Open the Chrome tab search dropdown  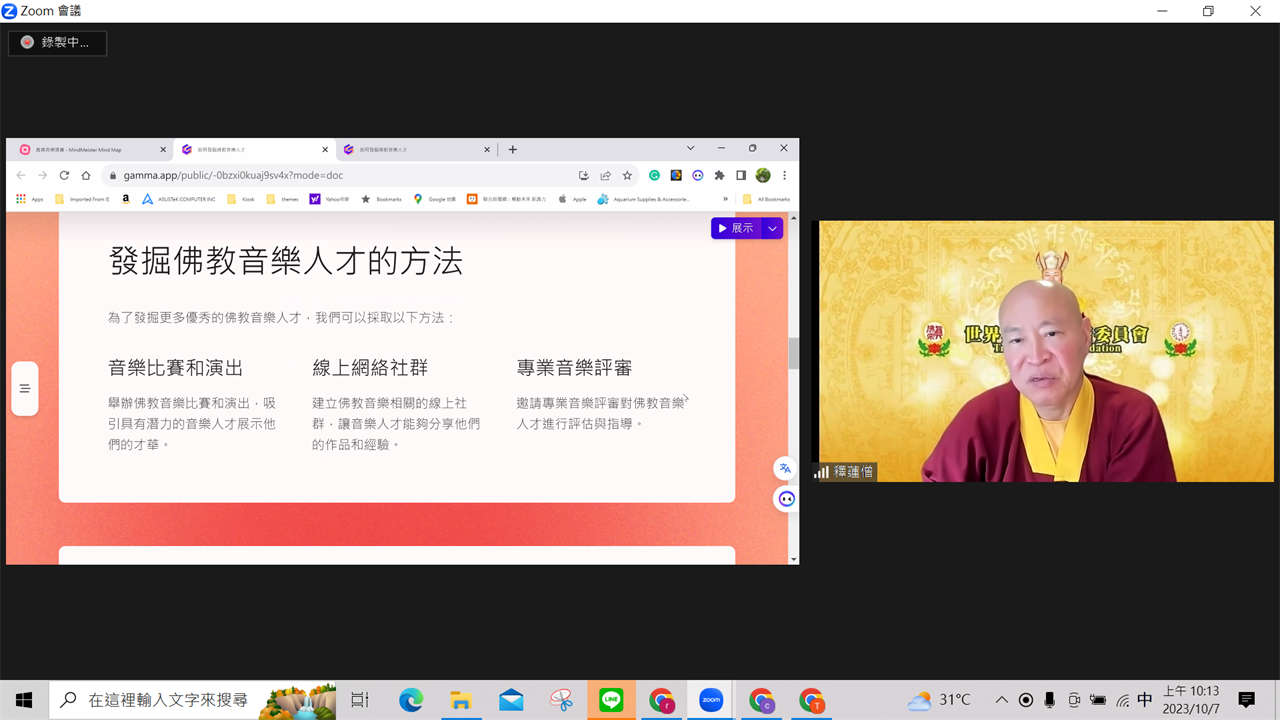pyautogui.click(x=690, y=149)
